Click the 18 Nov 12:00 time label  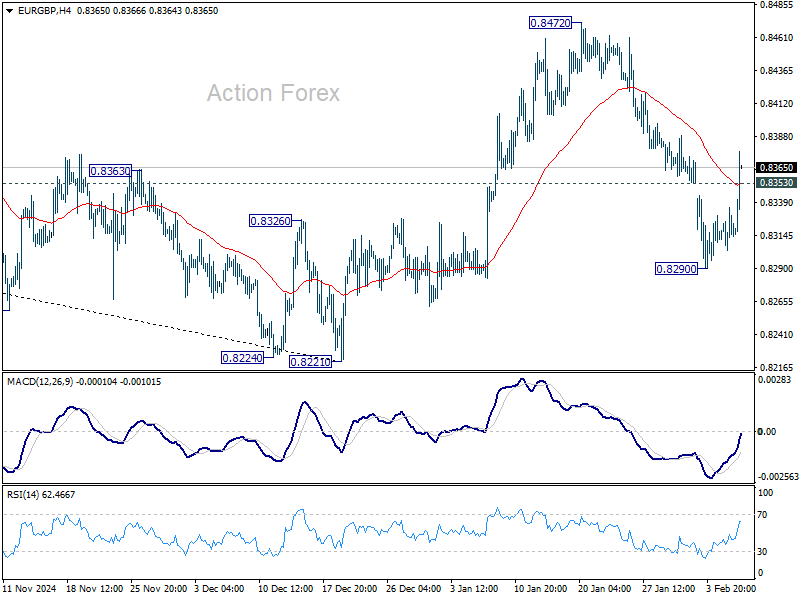click(x=94, y=588)
